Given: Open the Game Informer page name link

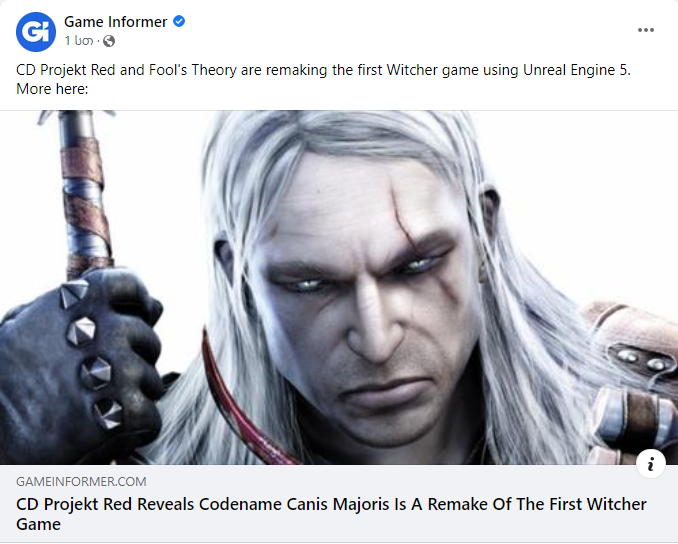Looking at the screenshot, I should click(115, 22).
